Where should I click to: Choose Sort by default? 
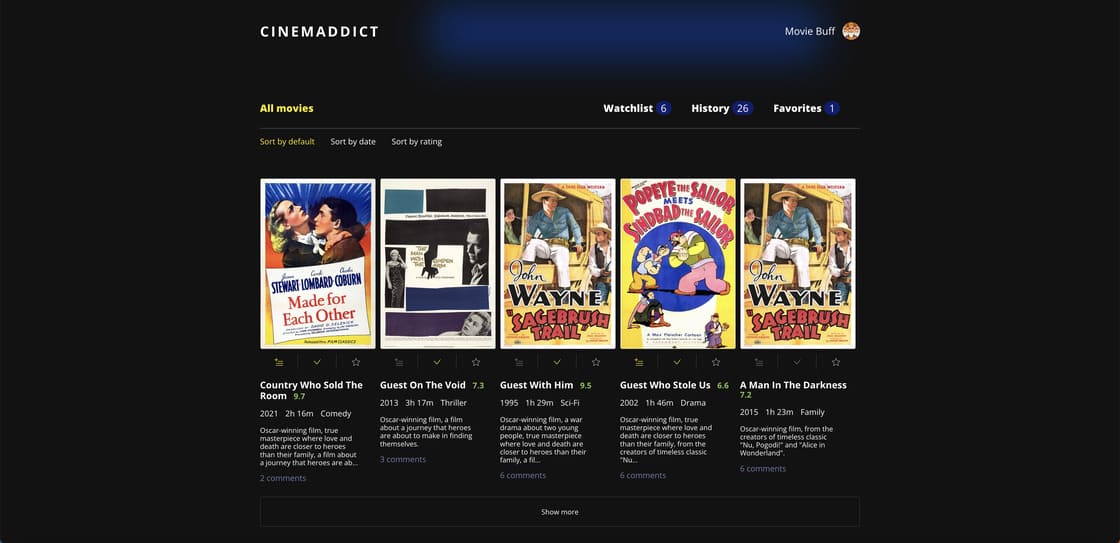(287, 141)
